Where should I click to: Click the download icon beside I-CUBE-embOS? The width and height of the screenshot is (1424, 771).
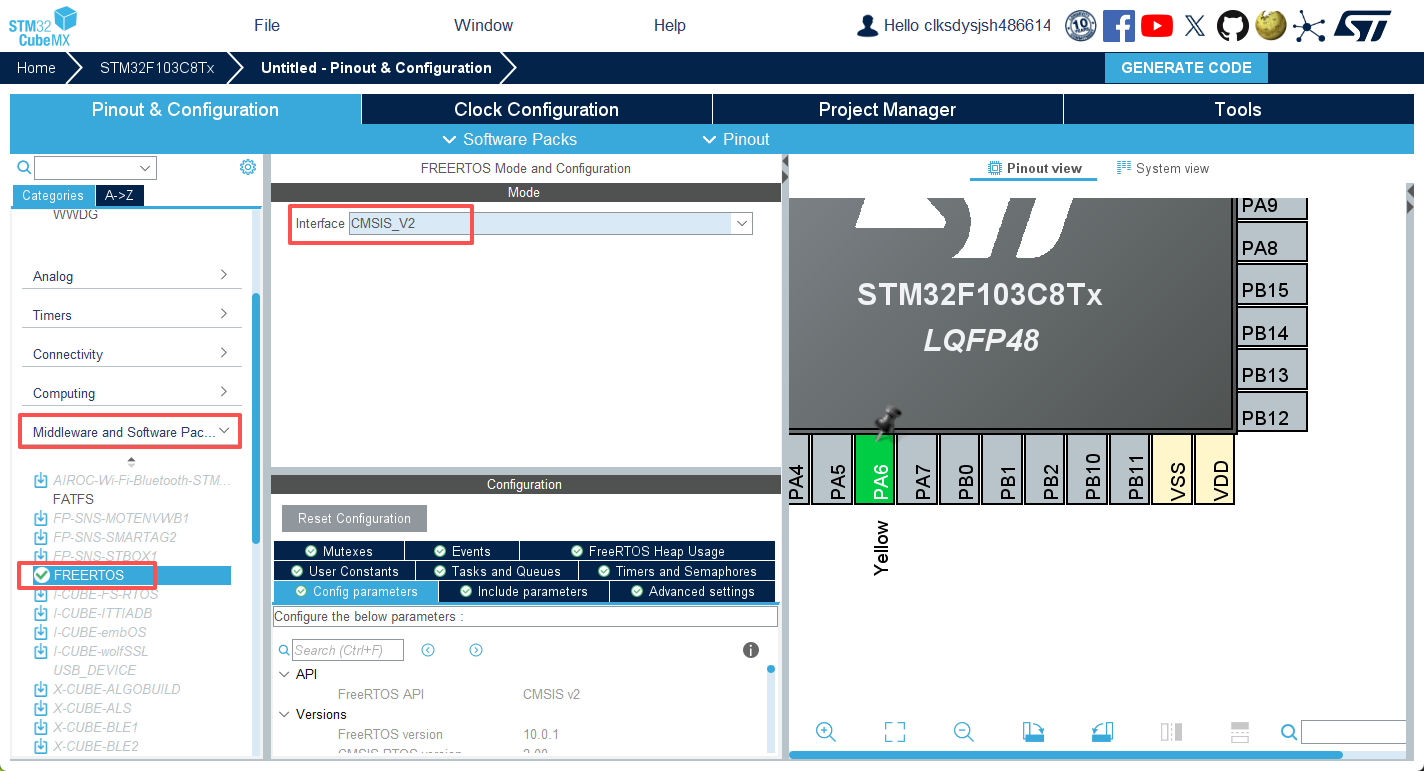[x=41, y=632]
